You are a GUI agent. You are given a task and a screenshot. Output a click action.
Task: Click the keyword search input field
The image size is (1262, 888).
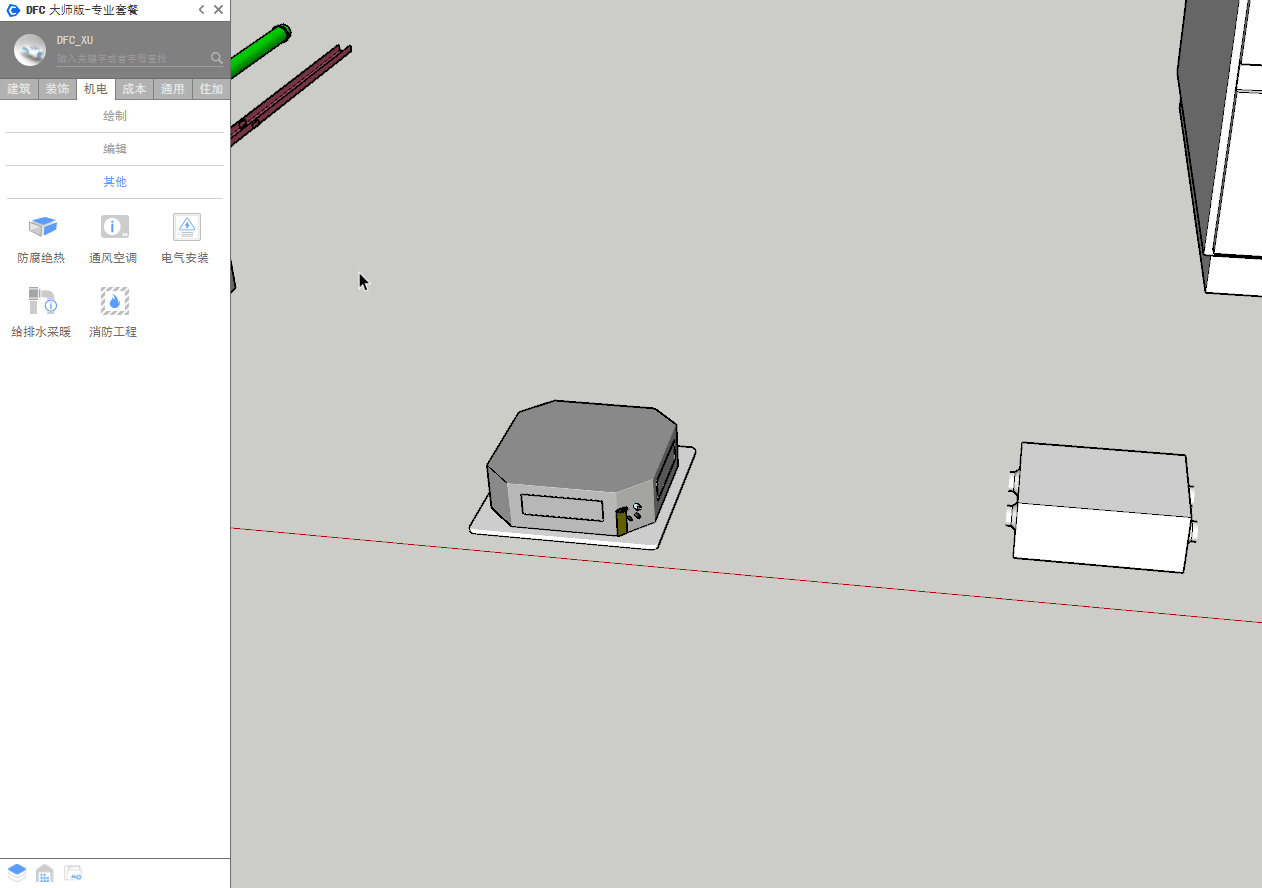click(x=130, y=59)
